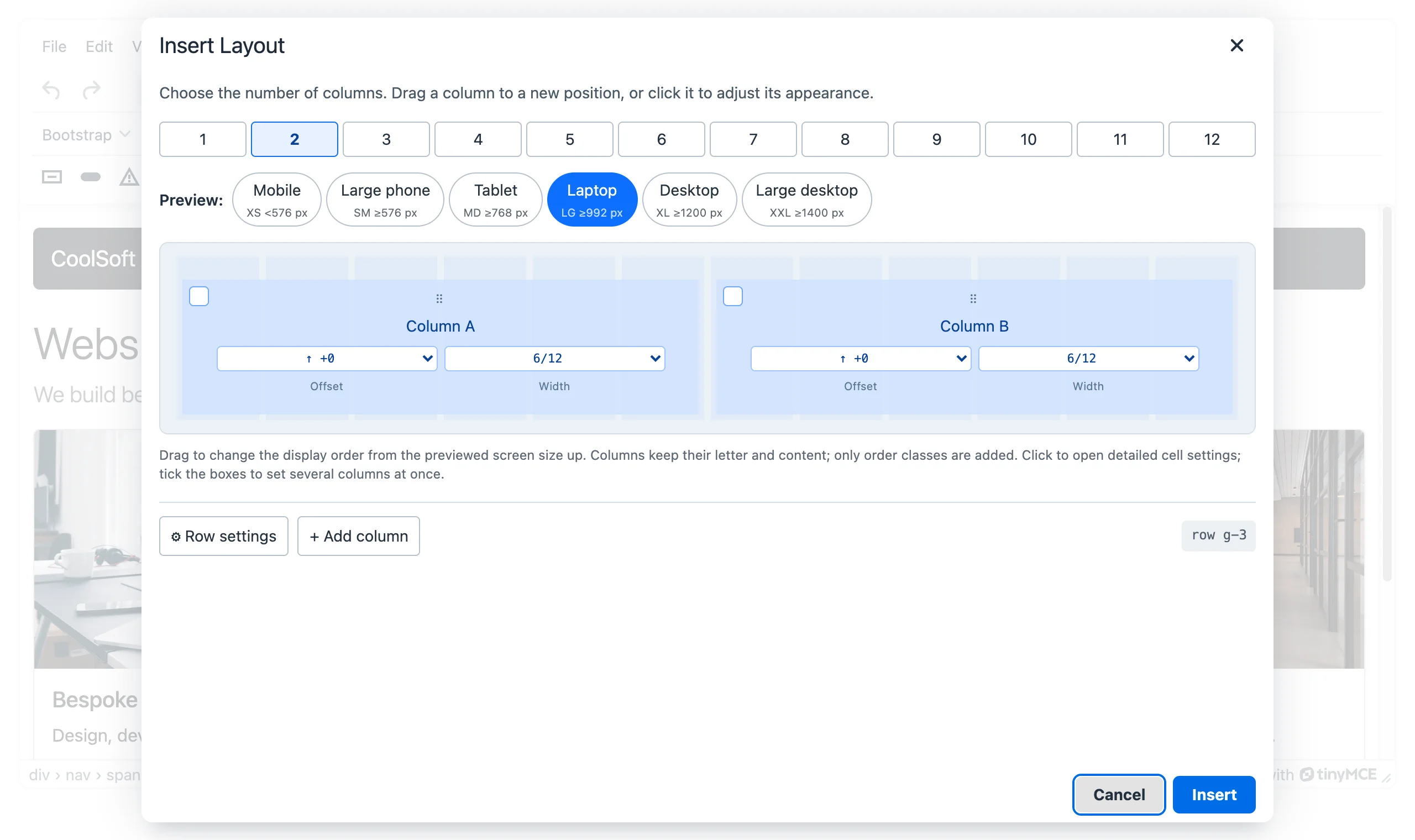The image size is (1415, 840).
Task: Open Column A offset dropdown
Action: (327, 358)
